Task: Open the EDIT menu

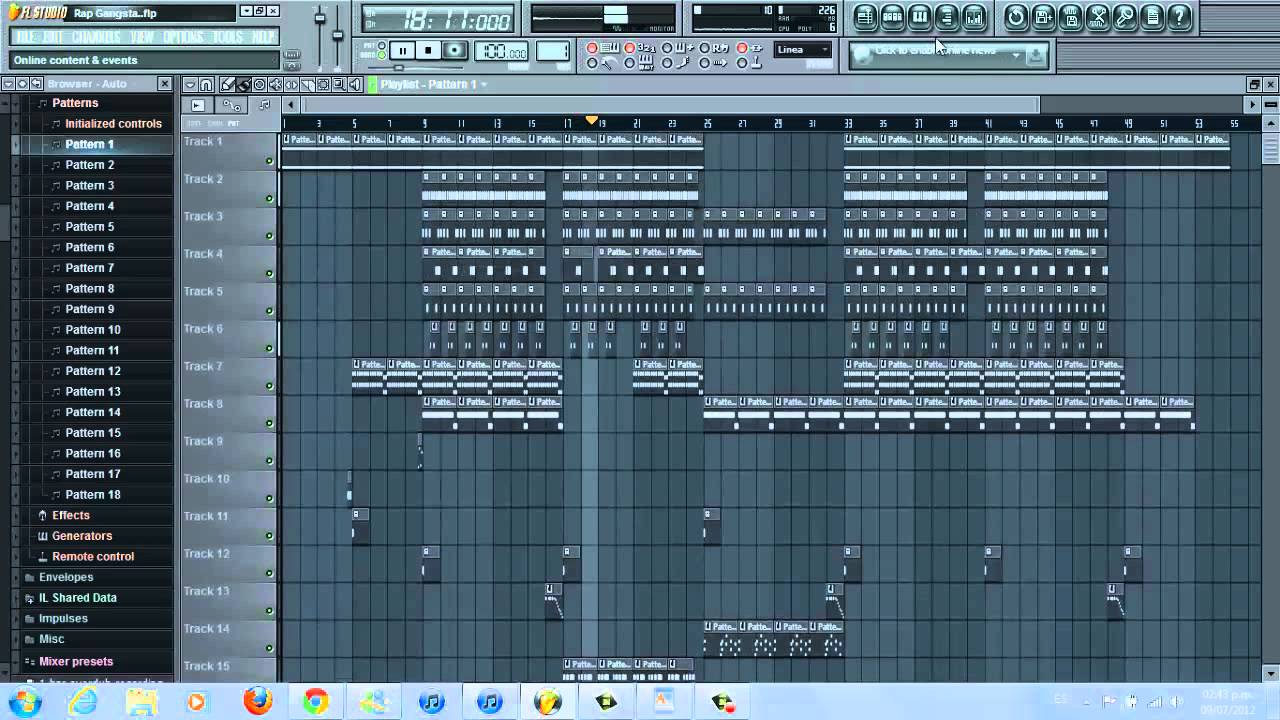Action: pyautogui.click(x=53, y=37)
